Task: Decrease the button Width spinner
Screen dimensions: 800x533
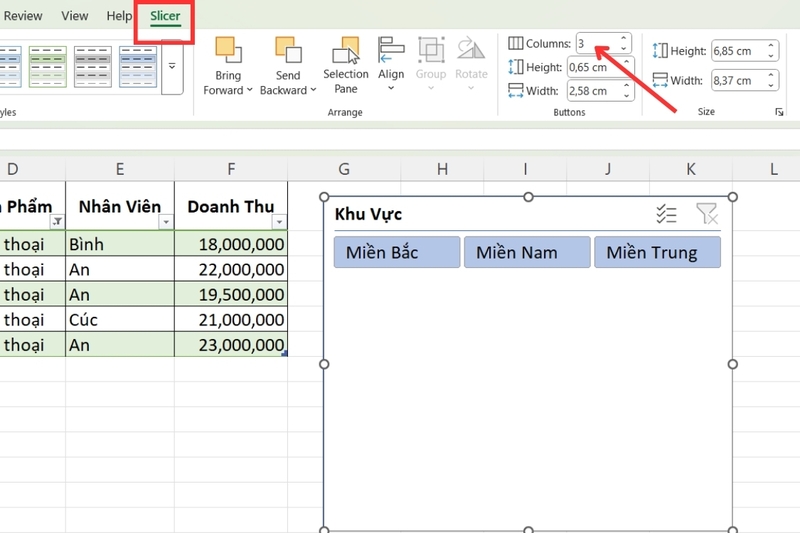Action: point(627,96)
